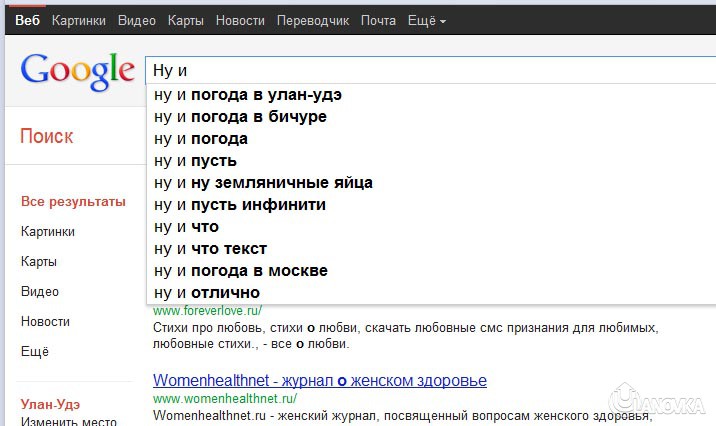This screenshot has width=716, height=426.
Task: Filter by Карты in left sidebar
Action: point(39,262)
